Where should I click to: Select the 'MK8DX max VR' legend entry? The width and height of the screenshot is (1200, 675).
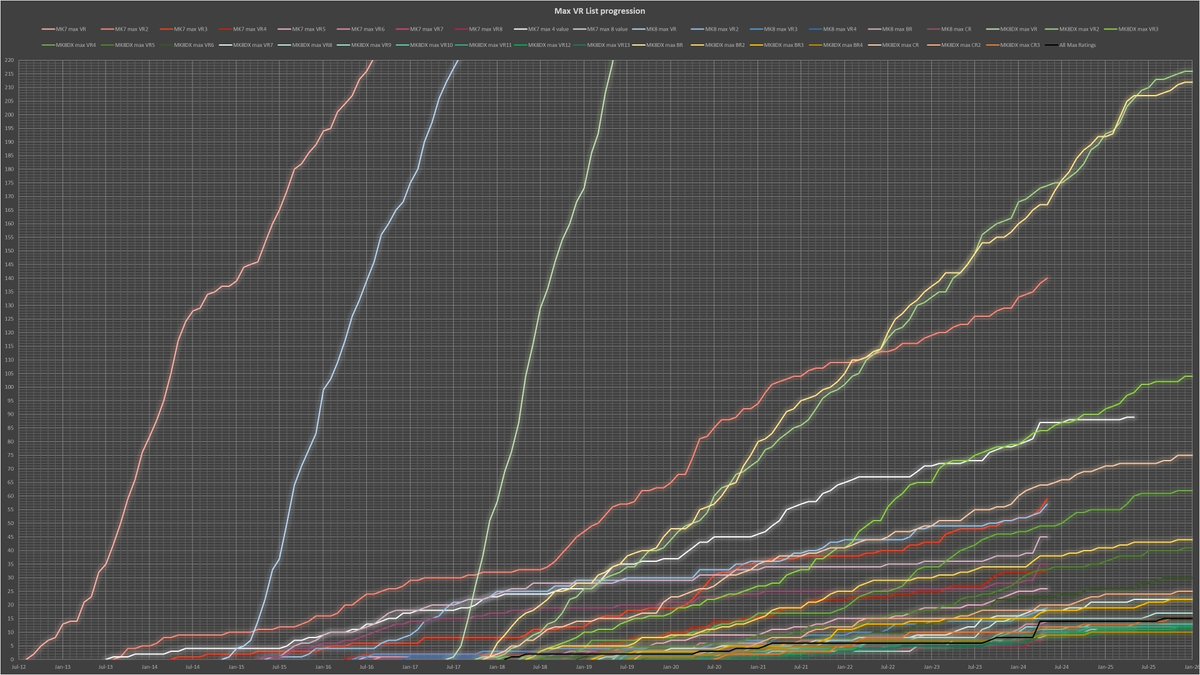(x=1012, y=29)
